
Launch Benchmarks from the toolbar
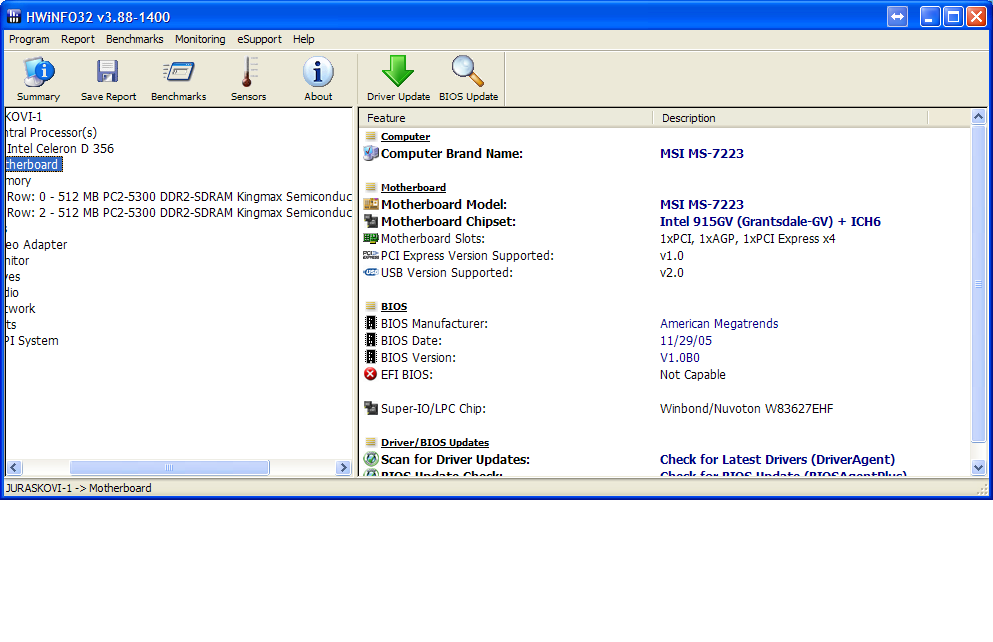coord(178,78)
